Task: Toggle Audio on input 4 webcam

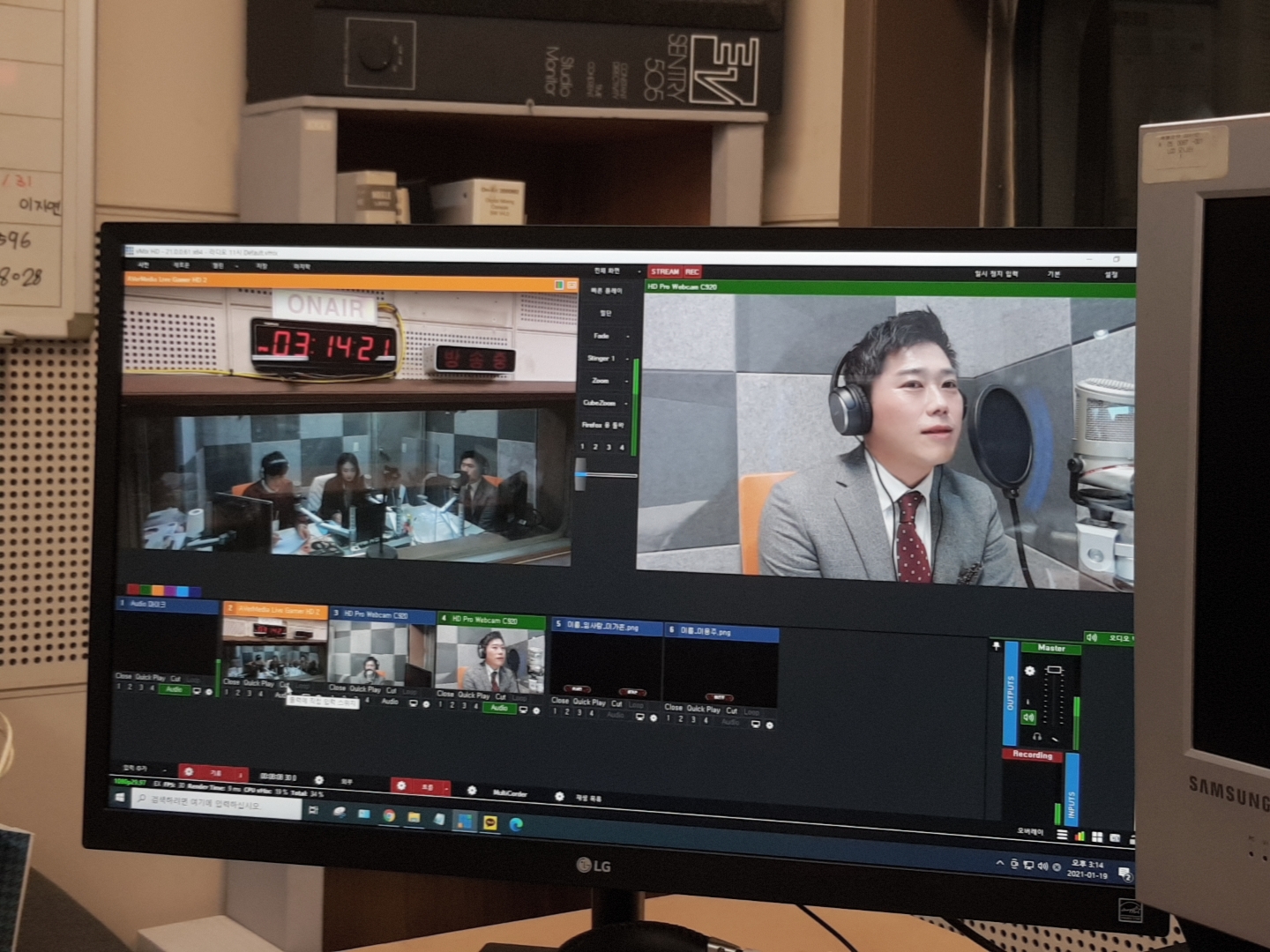Action: pos(499,708)
